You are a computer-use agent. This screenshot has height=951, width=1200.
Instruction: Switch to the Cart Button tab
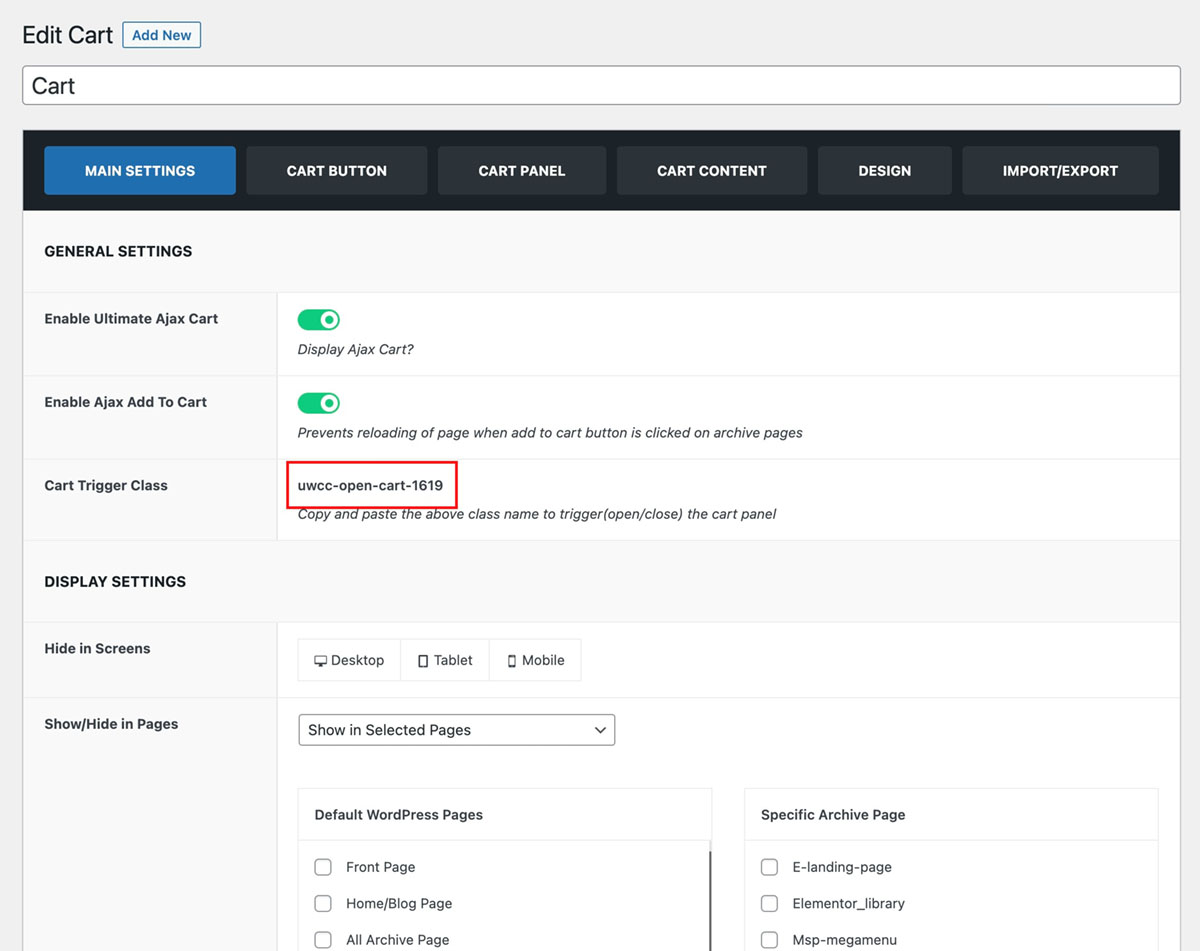coord(336,171)
